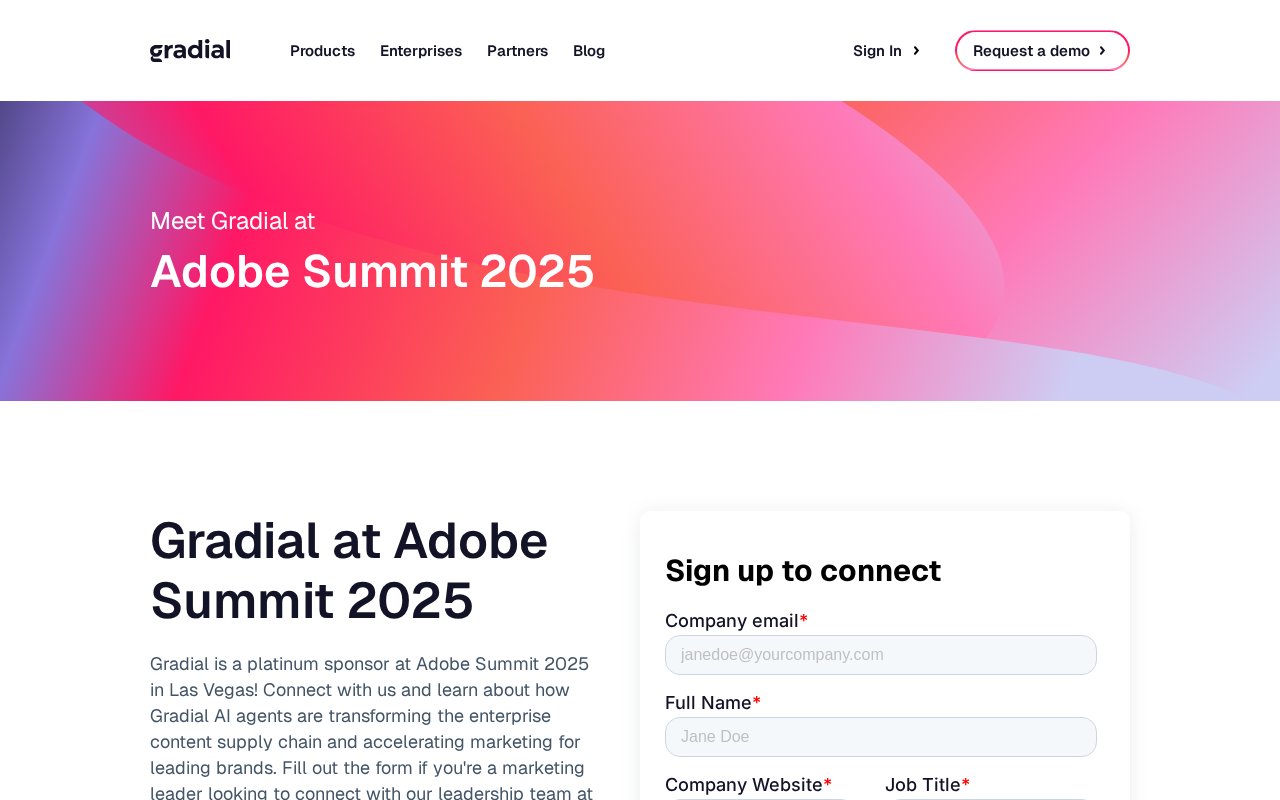Click the platinum sponsor description paragraph
This screenshot has width=1280, height=800.
(371, 727)
